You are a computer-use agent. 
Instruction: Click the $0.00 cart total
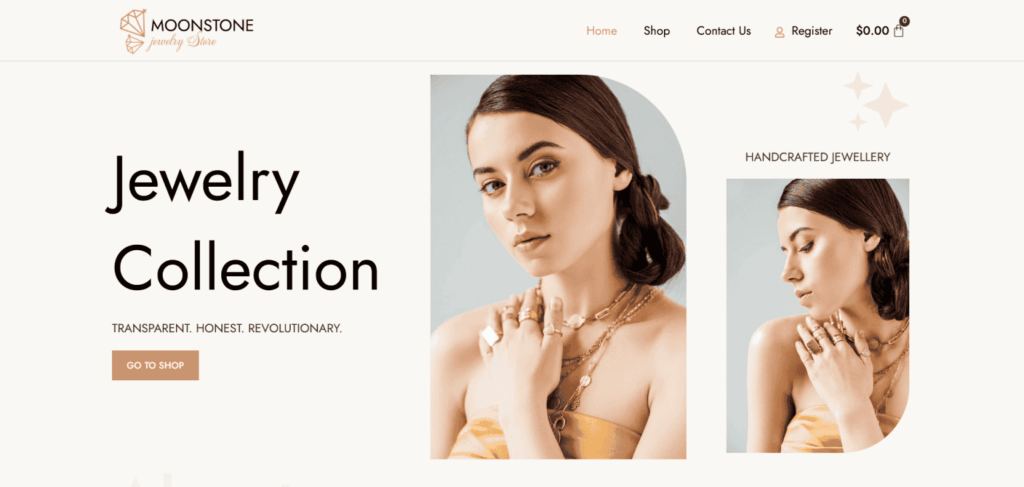tap(872, 31)
